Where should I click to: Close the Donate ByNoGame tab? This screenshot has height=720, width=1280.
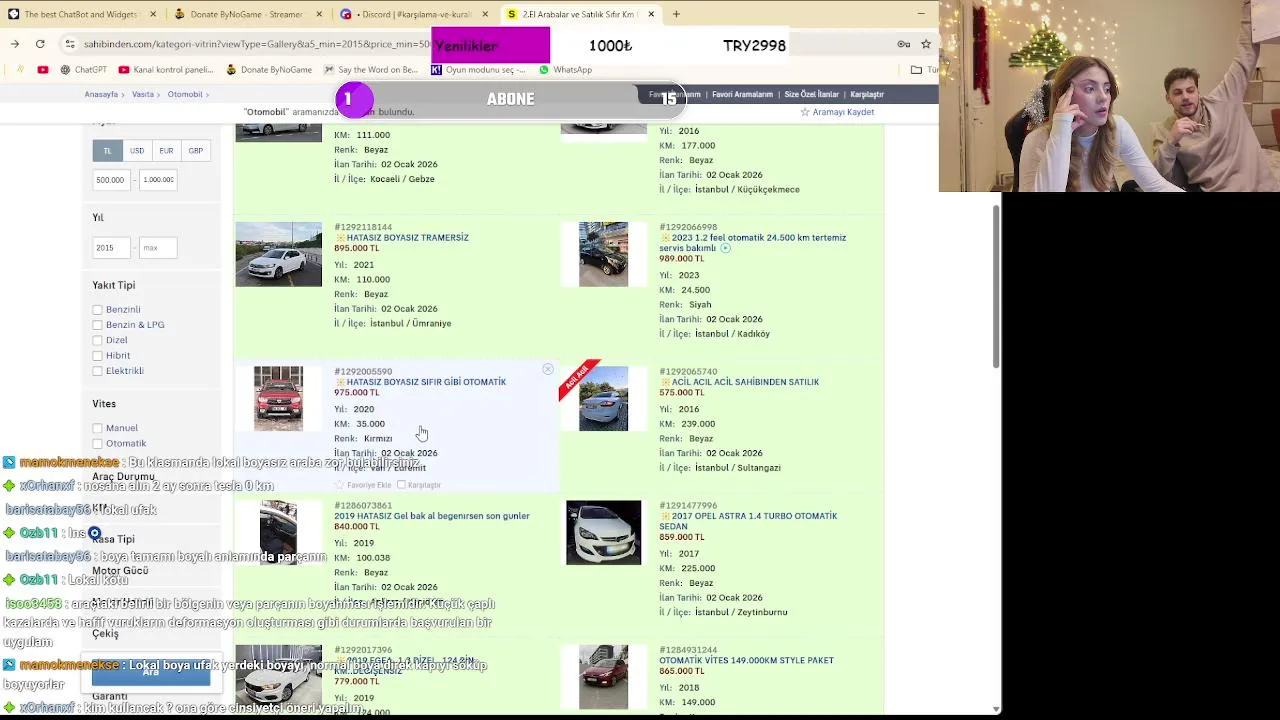[x=319, y=14]
